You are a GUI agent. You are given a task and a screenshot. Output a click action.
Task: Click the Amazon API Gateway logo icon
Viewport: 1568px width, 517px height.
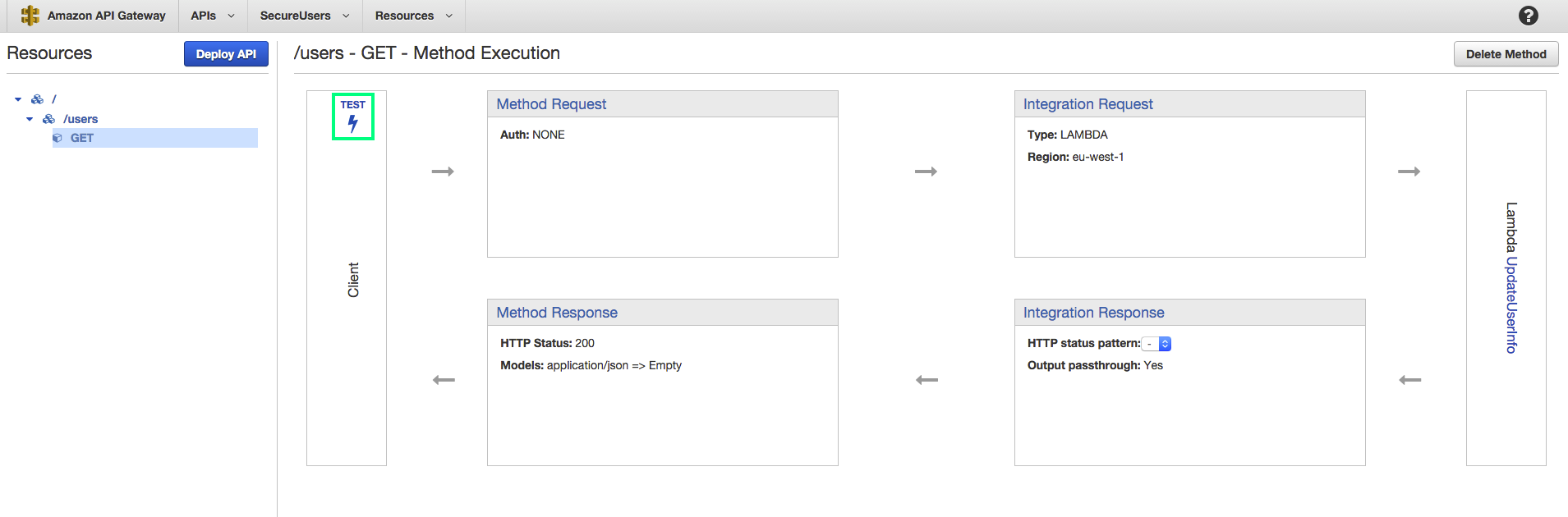point(30,16)
